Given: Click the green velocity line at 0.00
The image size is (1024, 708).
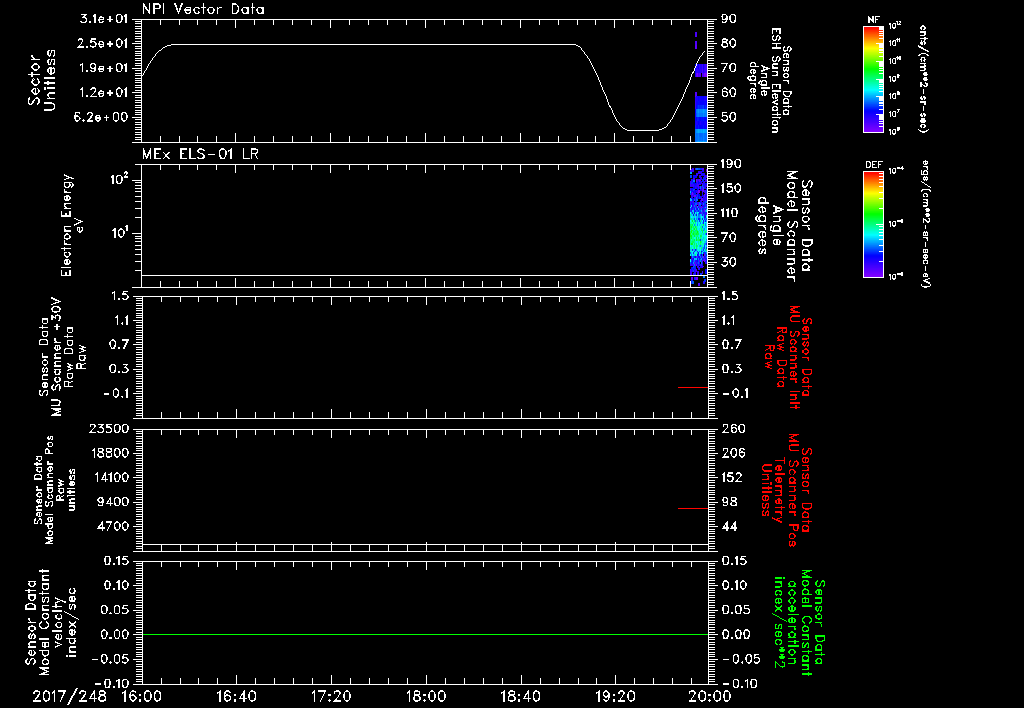Looking at the screenshot, I should tap(425, 634).
